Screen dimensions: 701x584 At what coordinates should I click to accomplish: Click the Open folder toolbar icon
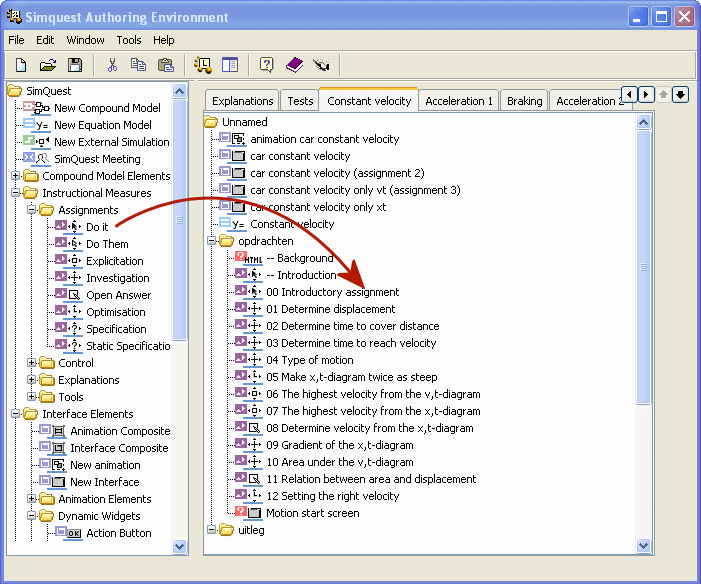tap(48, 65)
